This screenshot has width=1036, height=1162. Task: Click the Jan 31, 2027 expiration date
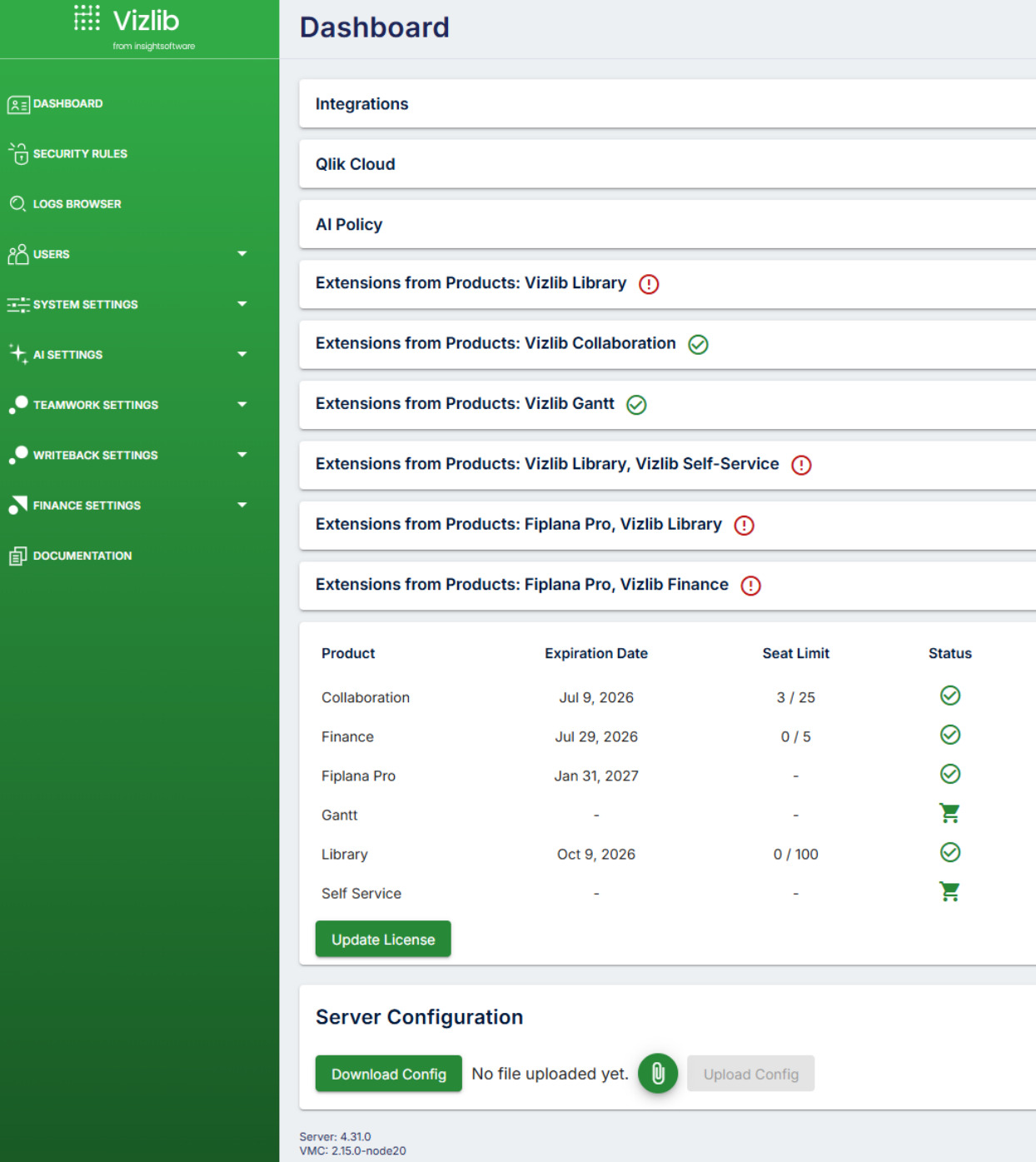596,776
